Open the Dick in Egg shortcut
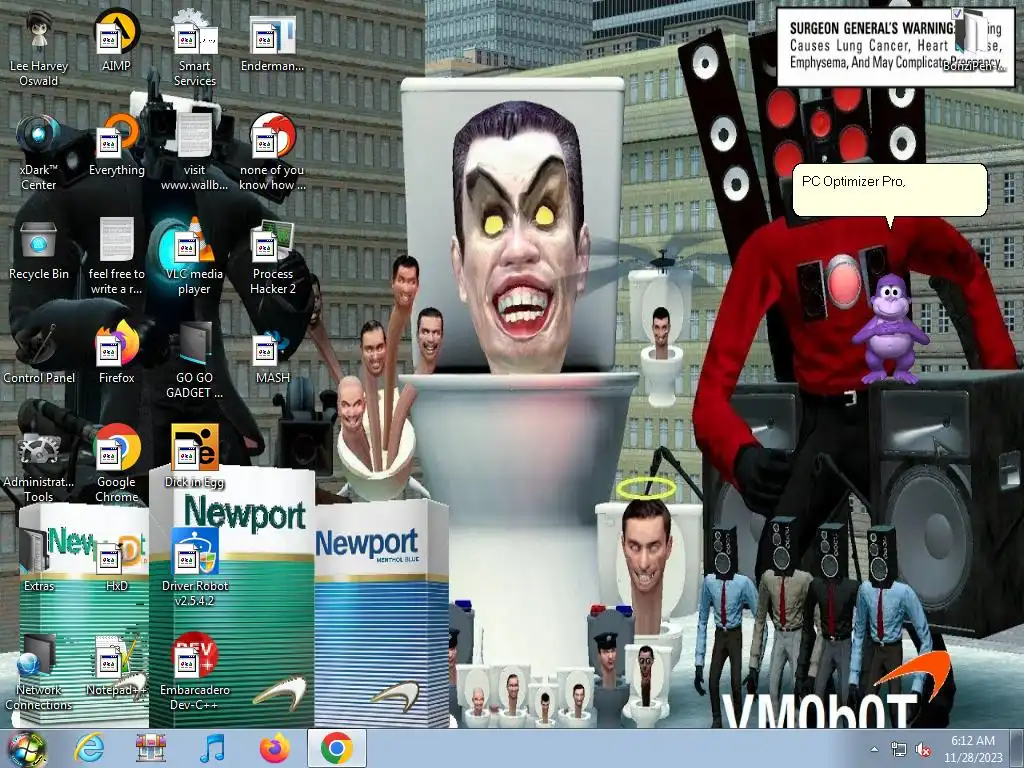This screenshot has width=1024, height=768. click(x=195, y=457)
